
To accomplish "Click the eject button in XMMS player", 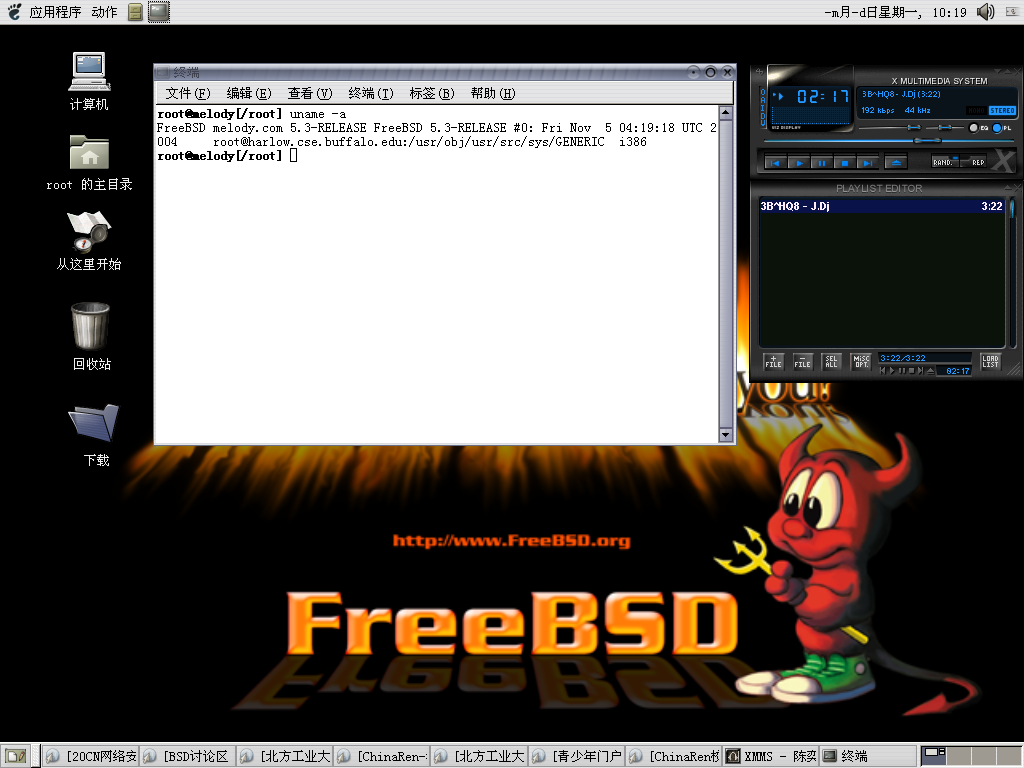I will [x=896, y=163].
